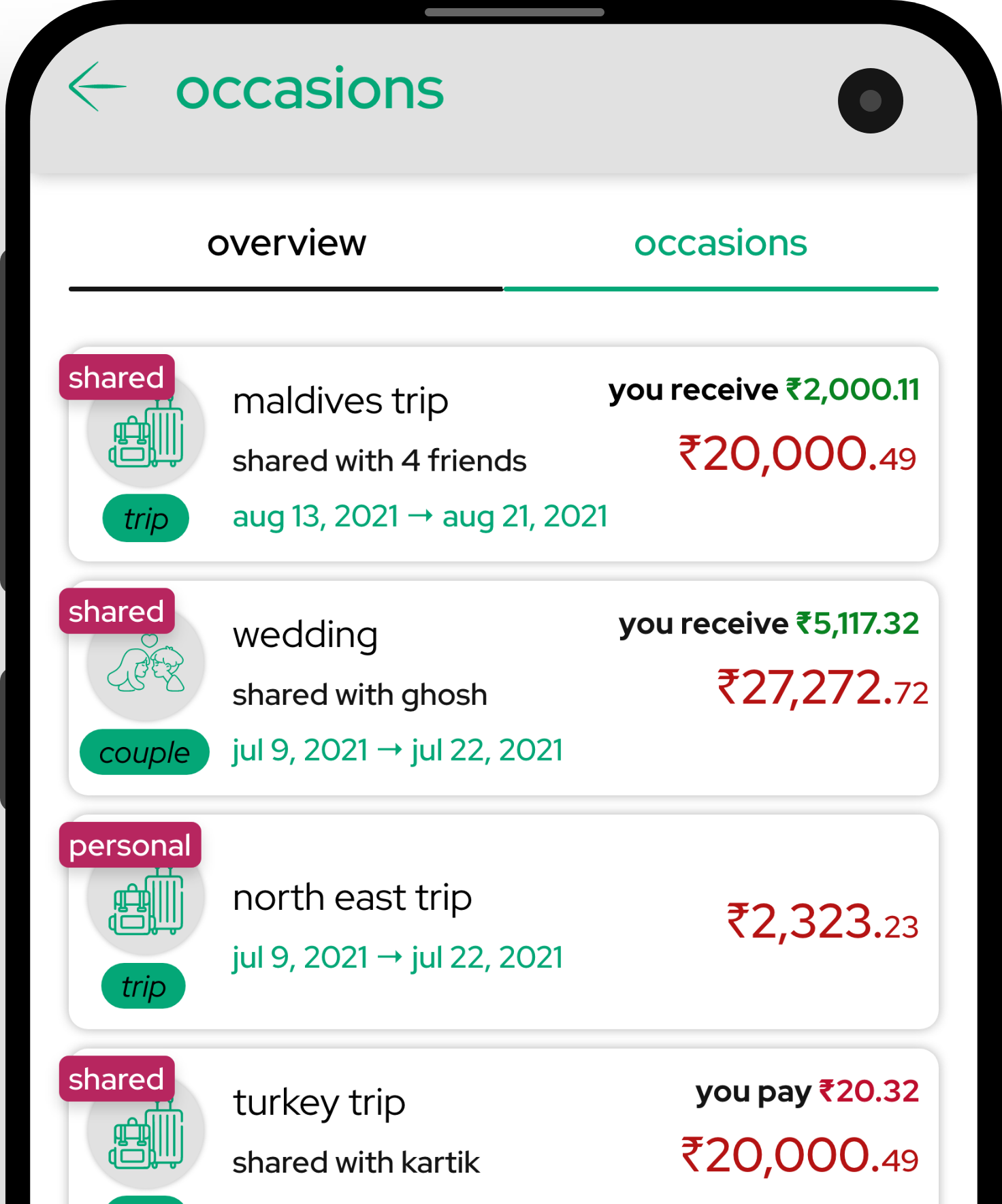Tap the trip tag under maldives trip
Screen dimensions: 1002x1204
146,518
